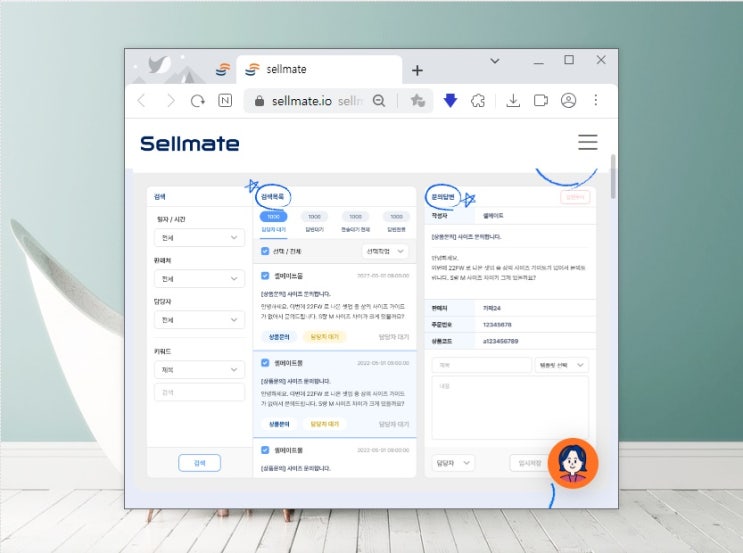743x553 pixels.
Task: Open the zoom magnifier in address bar
Action: pos(379,100)
